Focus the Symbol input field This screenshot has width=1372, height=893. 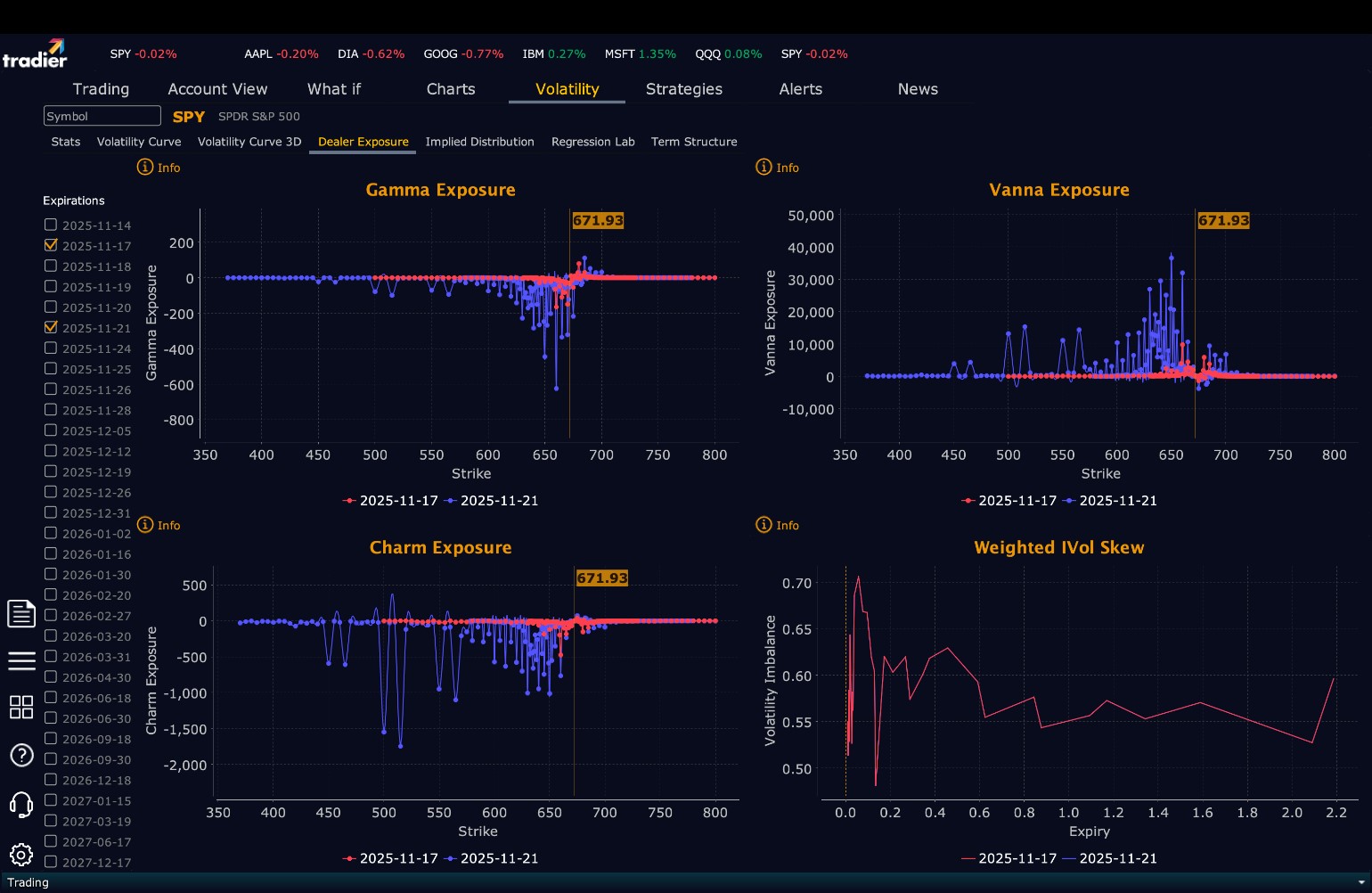pos(102,116)
